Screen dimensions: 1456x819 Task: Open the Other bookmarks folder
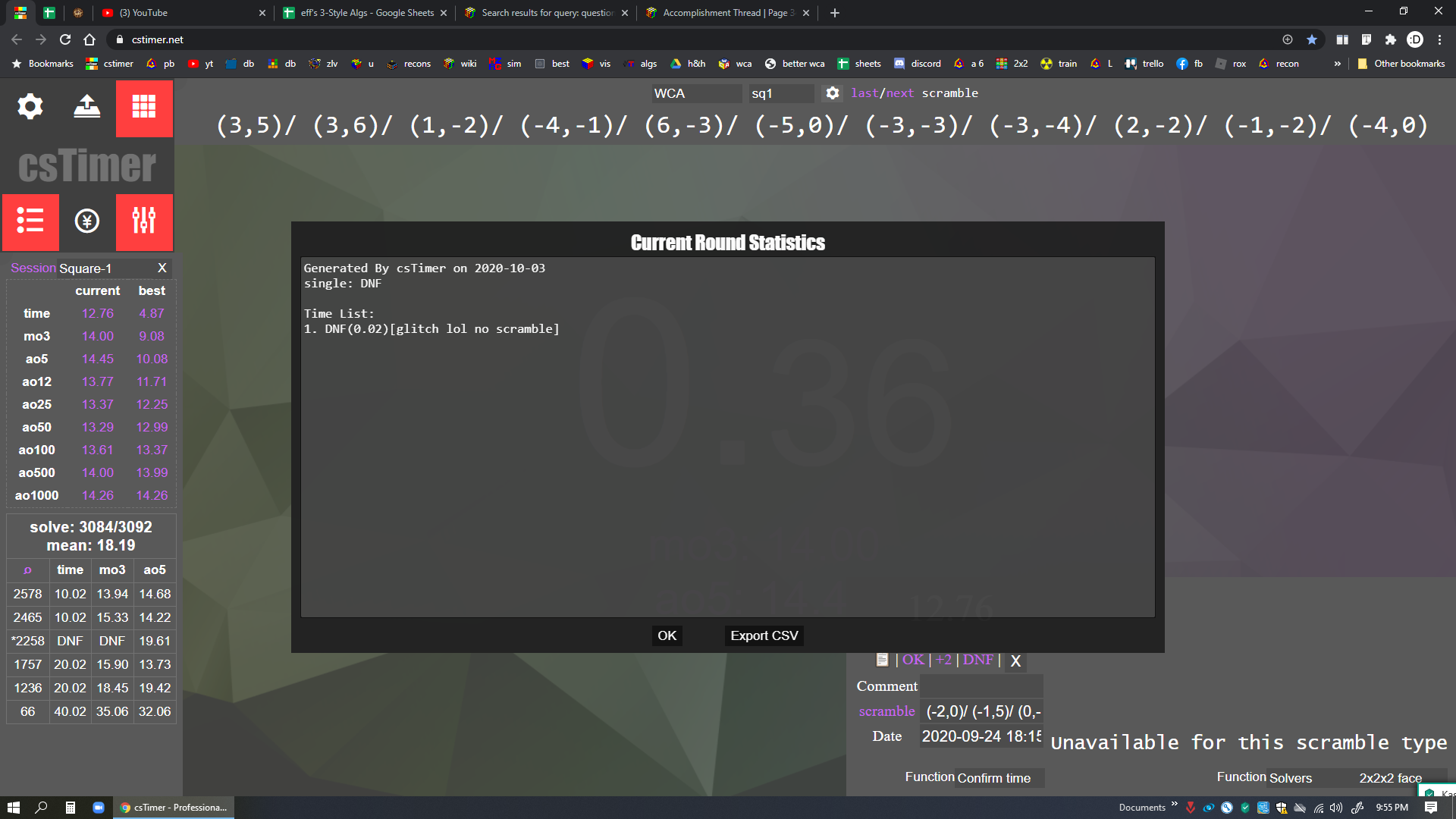tap(1401, 64)
